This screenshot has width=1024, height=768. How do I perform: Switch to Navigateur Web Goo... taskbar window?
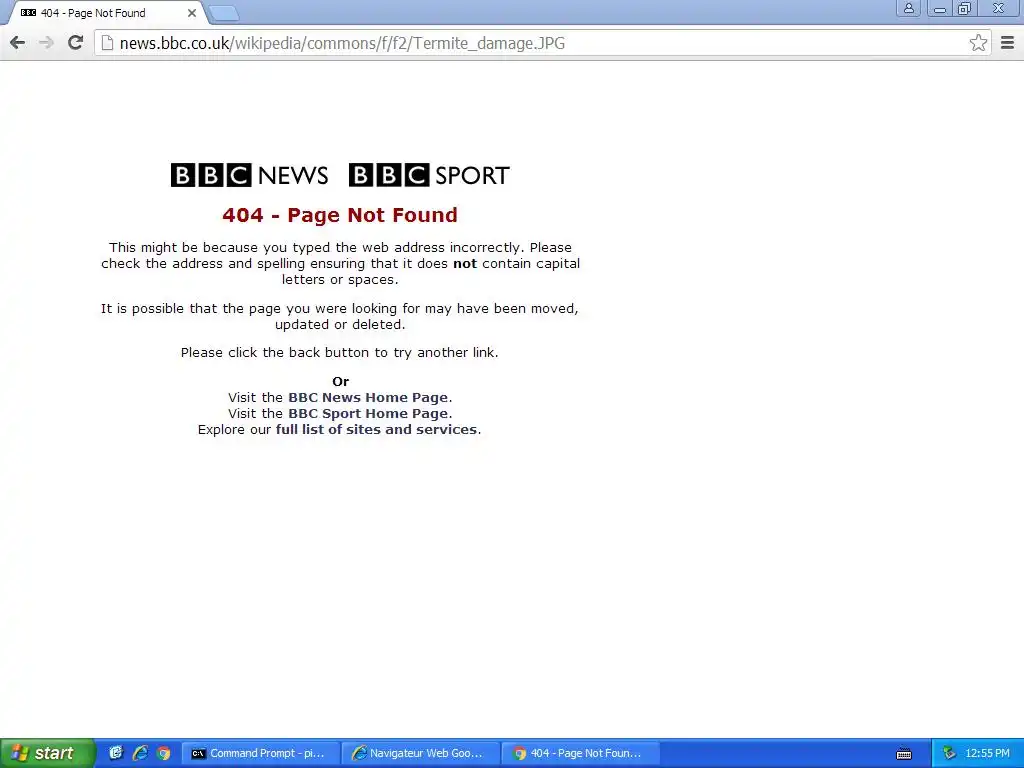tap(421, 754)
